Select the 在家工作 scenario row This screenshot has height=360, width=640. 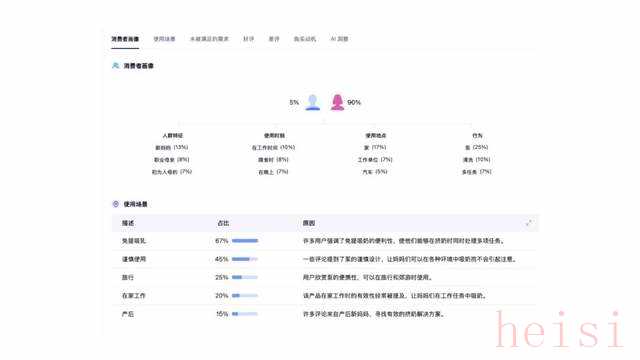(325, 296)
